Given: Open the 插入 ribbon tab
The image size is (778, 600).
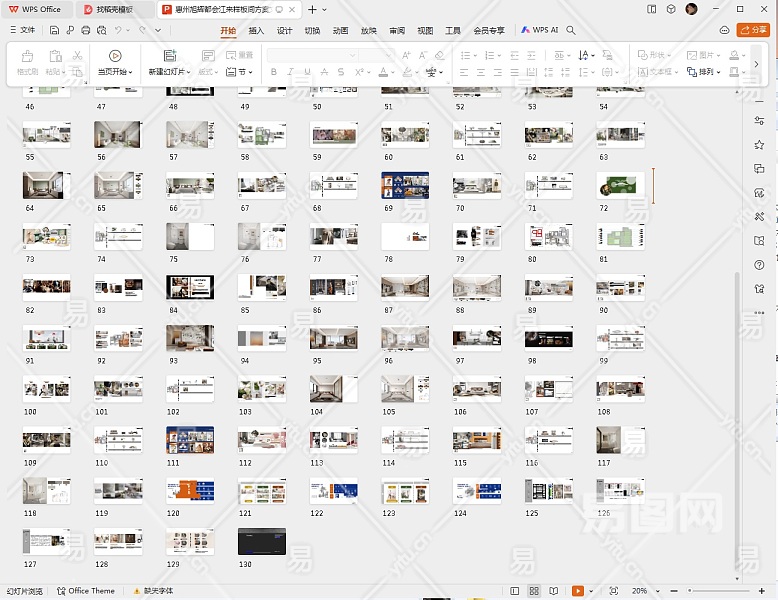Looking at the screenshot, I should click(256, 30).
